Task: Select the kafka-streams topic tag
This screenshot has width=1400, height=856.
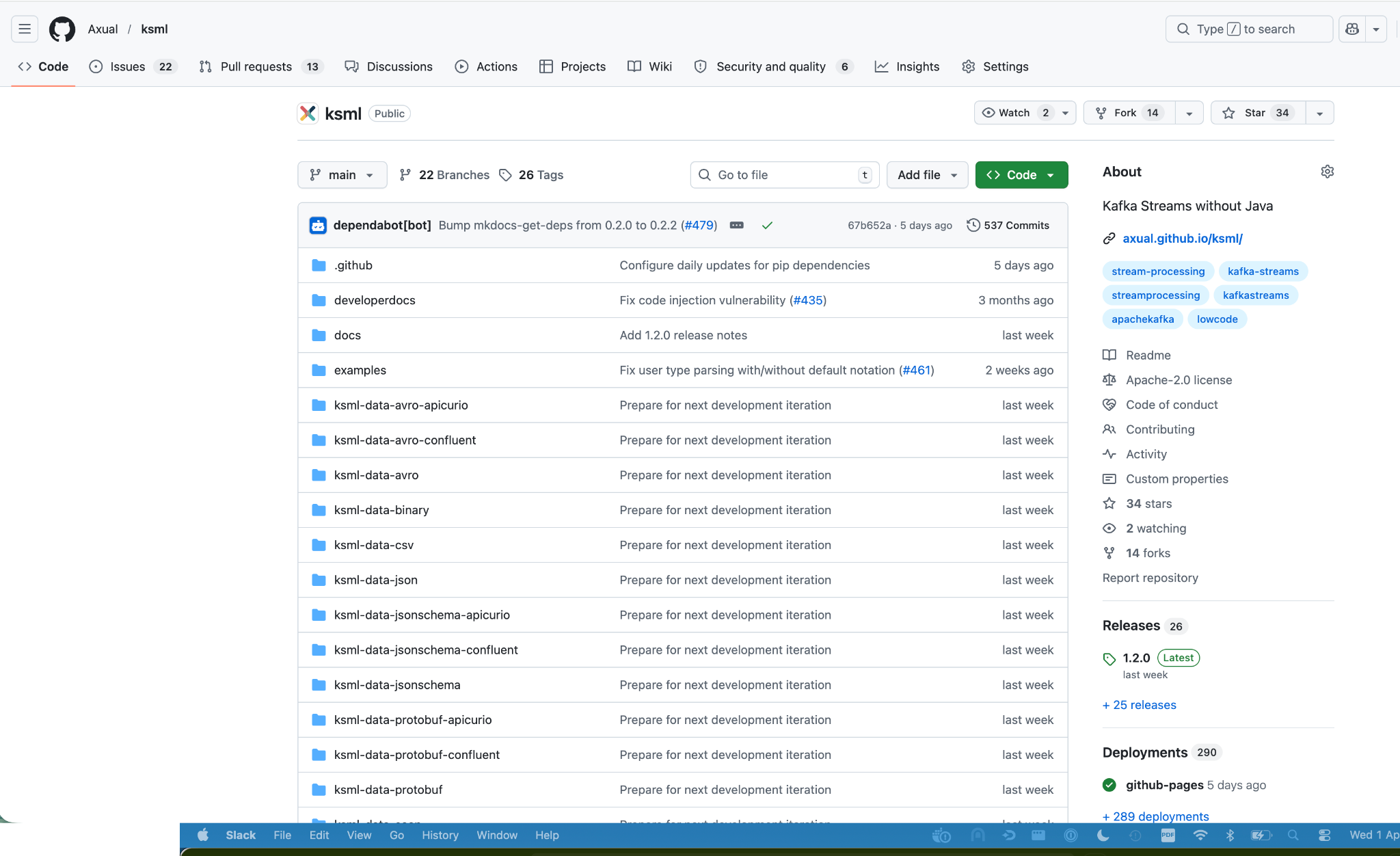Action: (1263, 271)
